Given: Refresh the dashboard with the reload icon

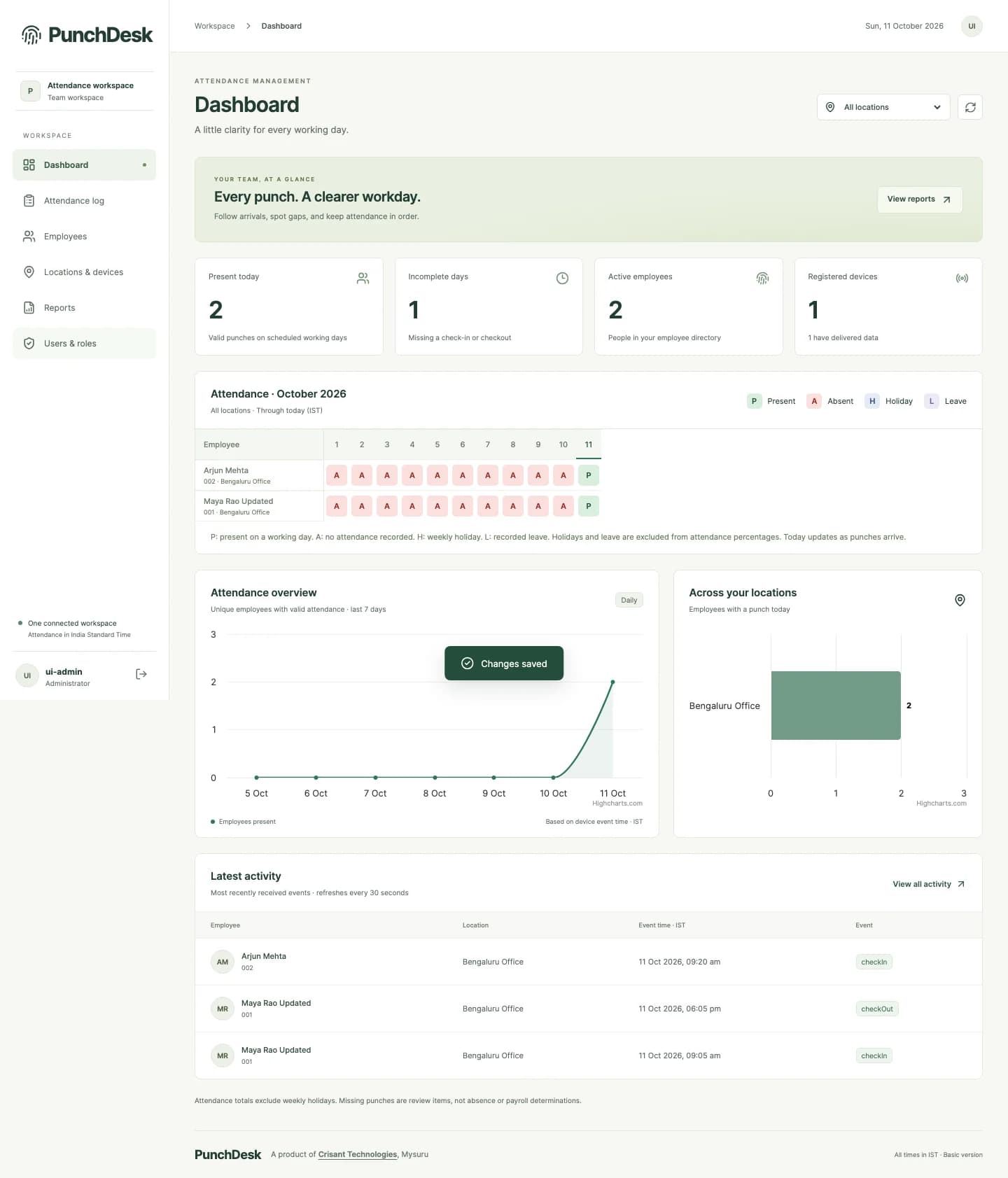Looking at the screenshot, I should pos(970,107).
